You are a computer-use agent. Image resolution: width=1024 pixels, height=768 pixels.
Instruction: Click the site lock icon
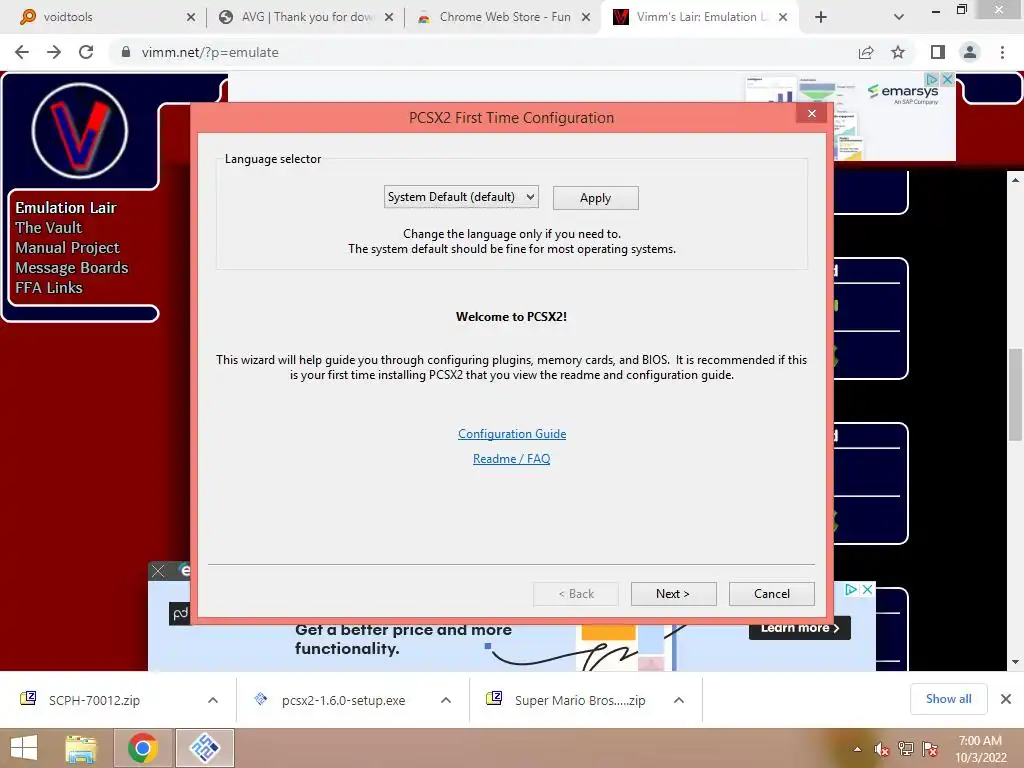[125, 52]
